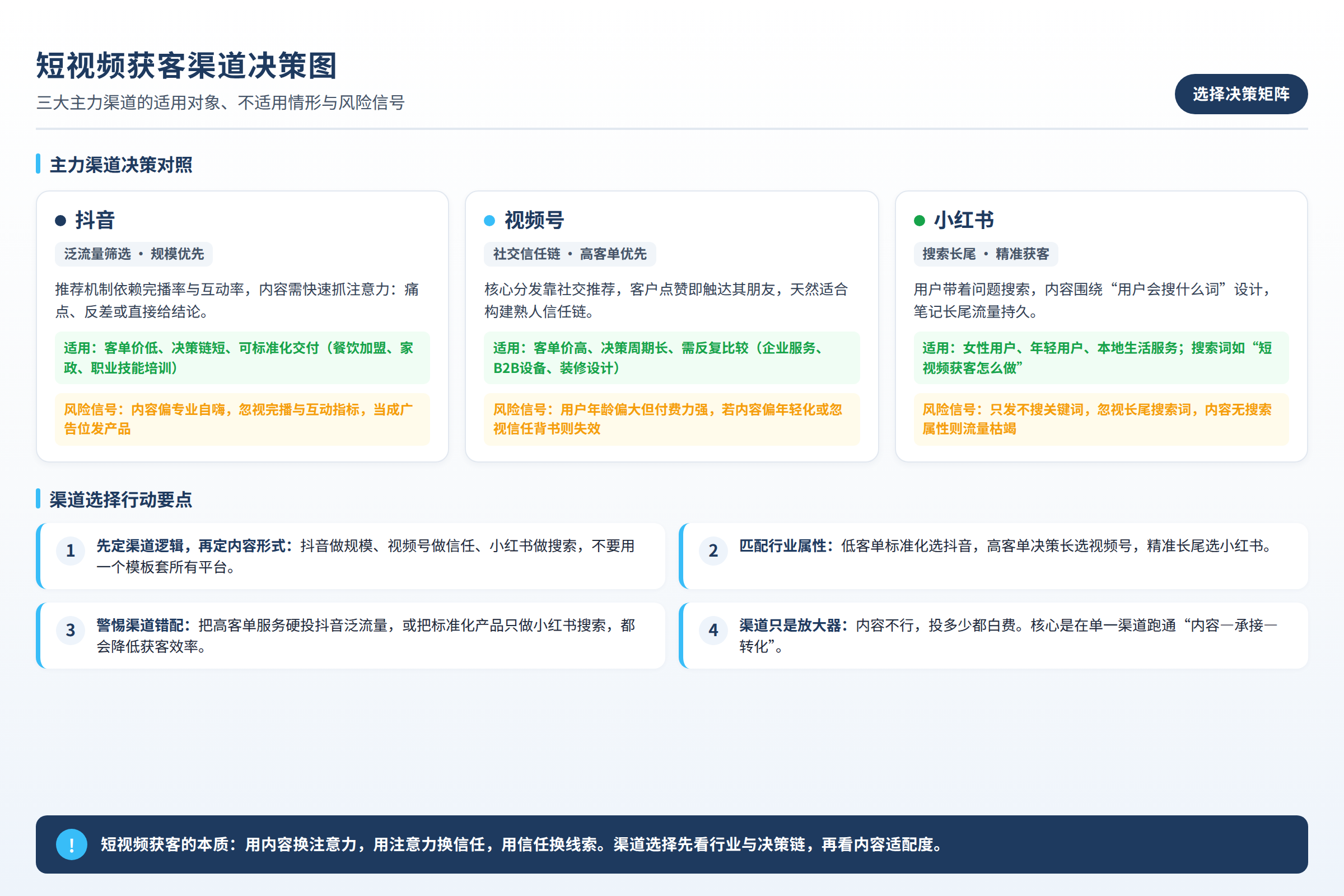Click the number 3 badge

tap(71, 629)
